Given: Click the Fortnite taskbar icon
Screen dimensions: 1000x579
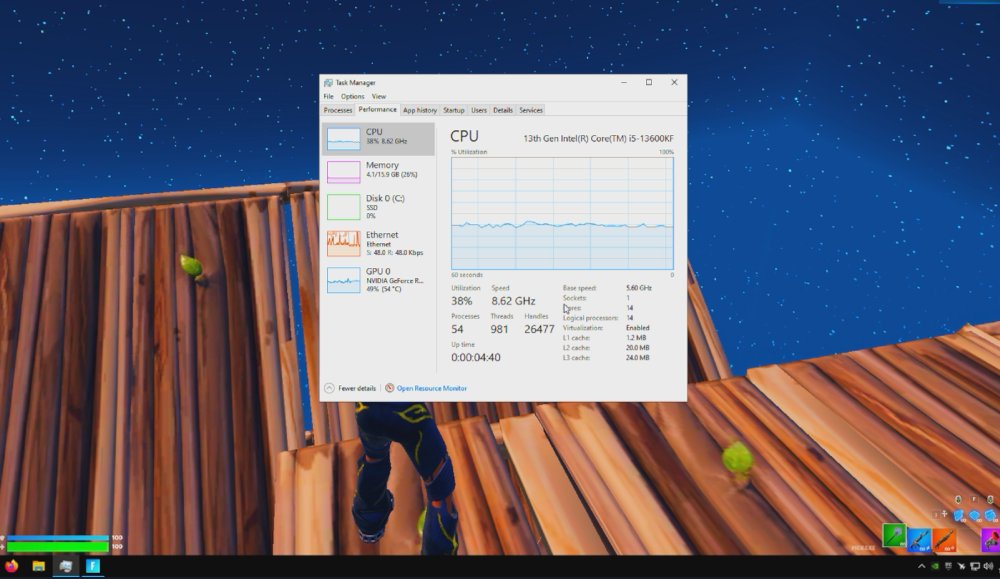Looking at the screenshot, I should click(x=93, y=566).
